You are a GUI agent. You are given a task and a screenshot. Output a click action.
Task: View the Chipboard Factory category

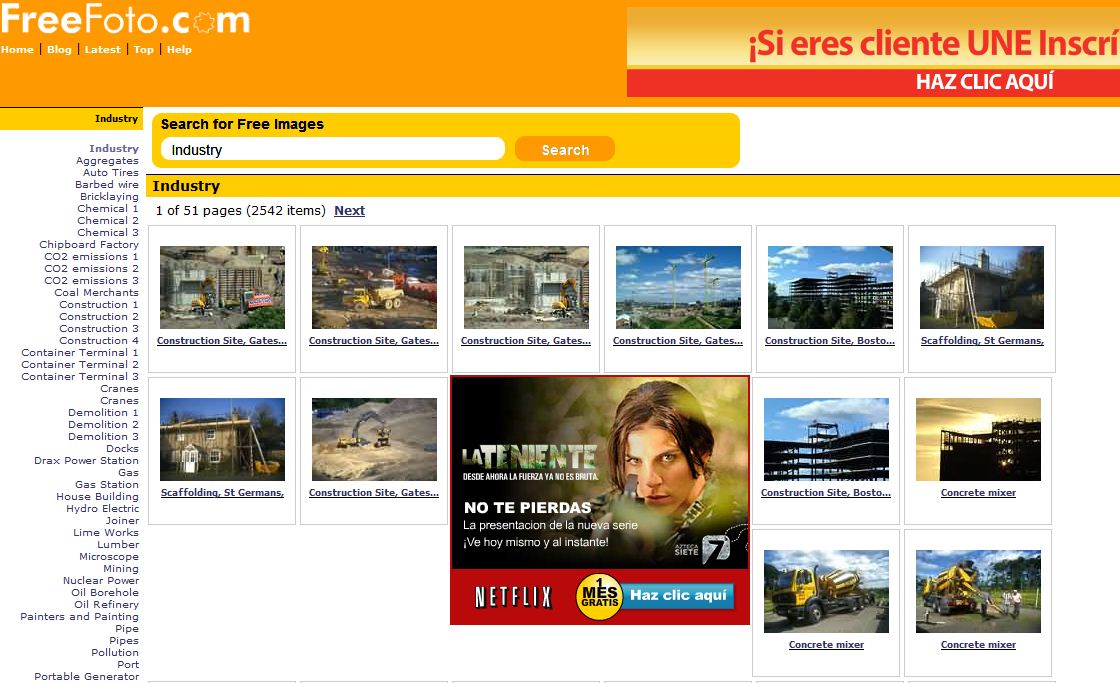pos(89,244)
